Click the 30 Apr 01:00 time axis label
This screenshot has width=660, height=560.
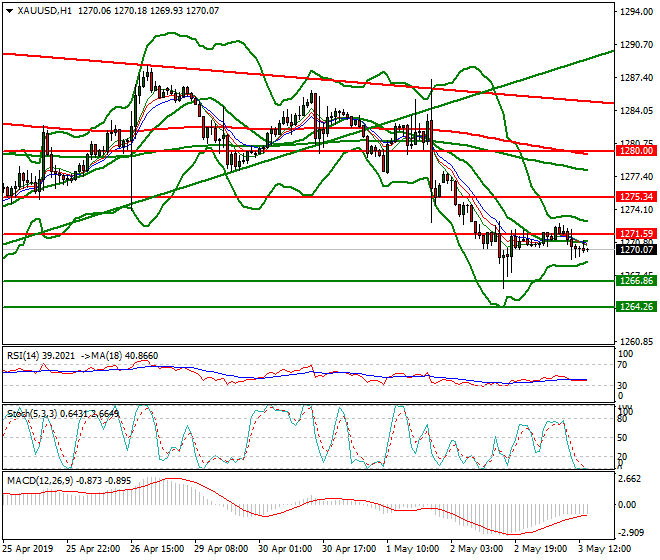pos(285,549)
